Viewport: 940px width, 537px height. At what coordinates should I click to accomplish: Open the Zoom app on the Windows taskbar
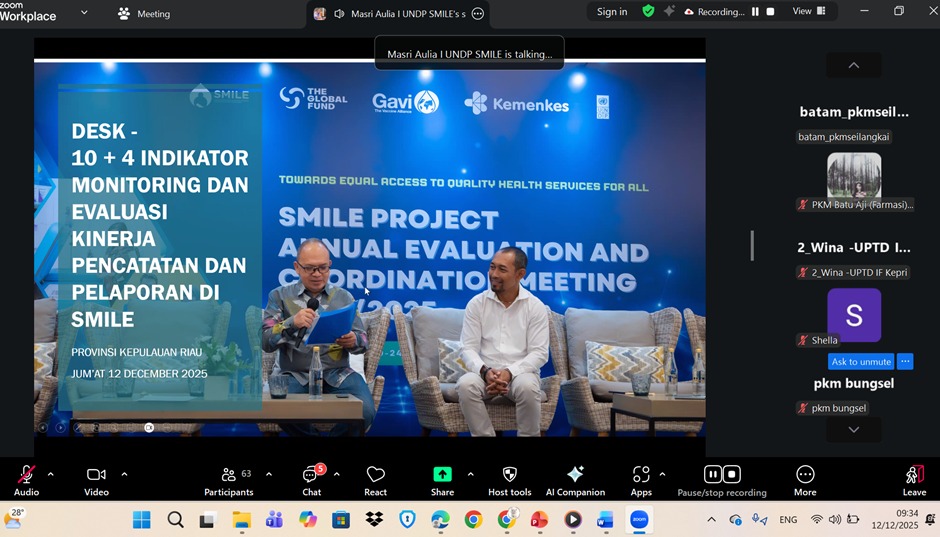pos(639,519)
